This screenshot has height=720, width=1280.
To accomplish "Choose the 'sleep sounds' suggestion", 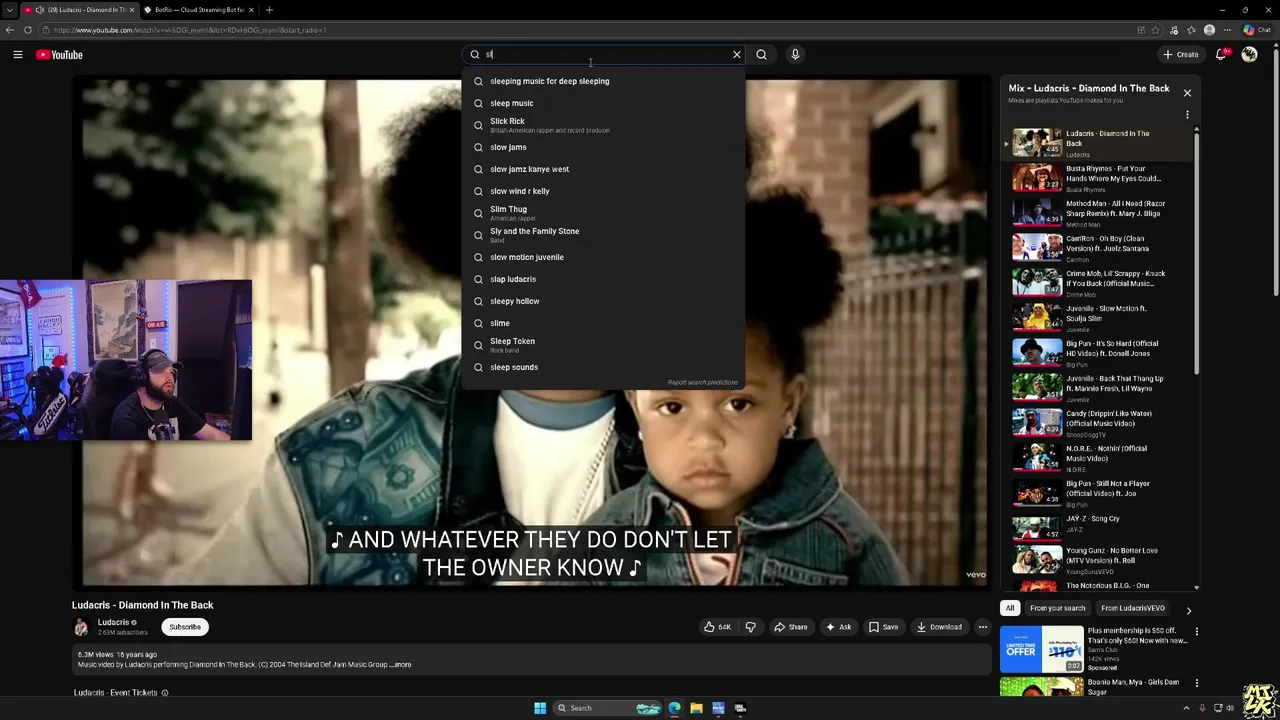I will tap(603, 367).
